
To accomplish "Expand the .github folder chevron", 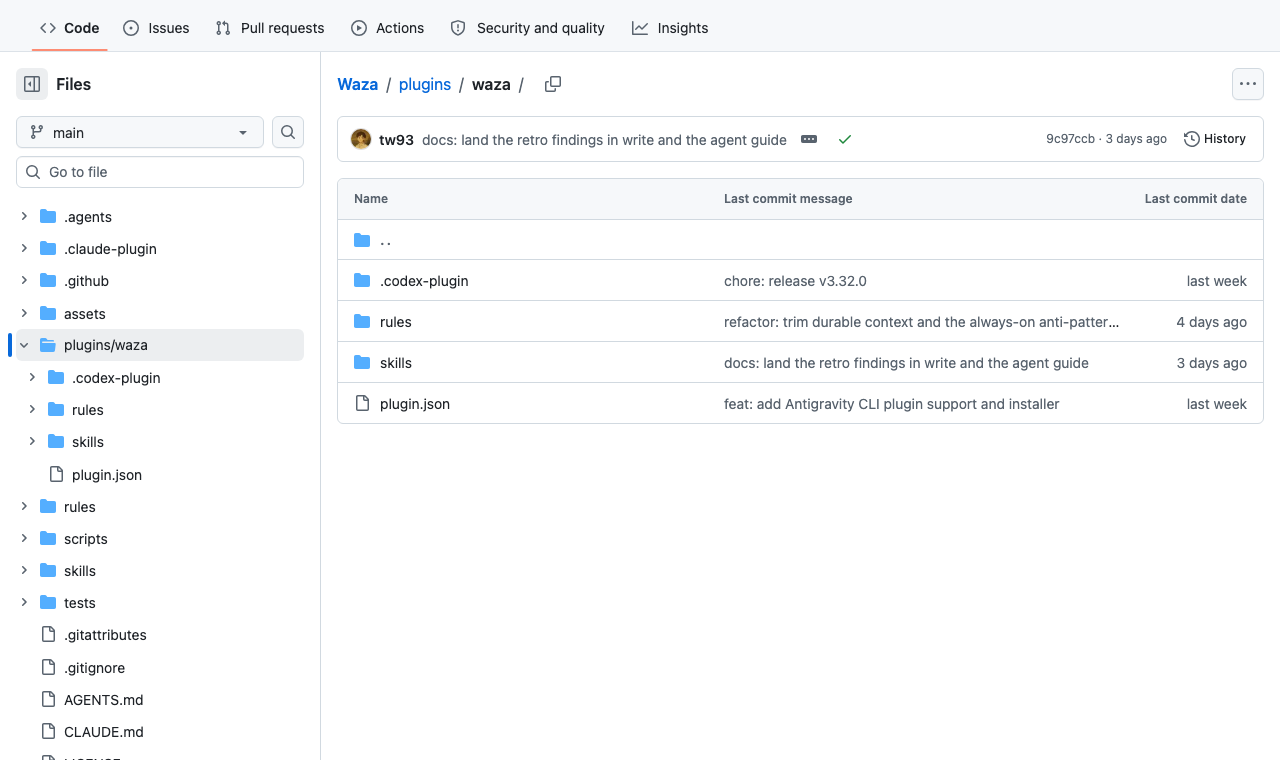I will point(24,280).
